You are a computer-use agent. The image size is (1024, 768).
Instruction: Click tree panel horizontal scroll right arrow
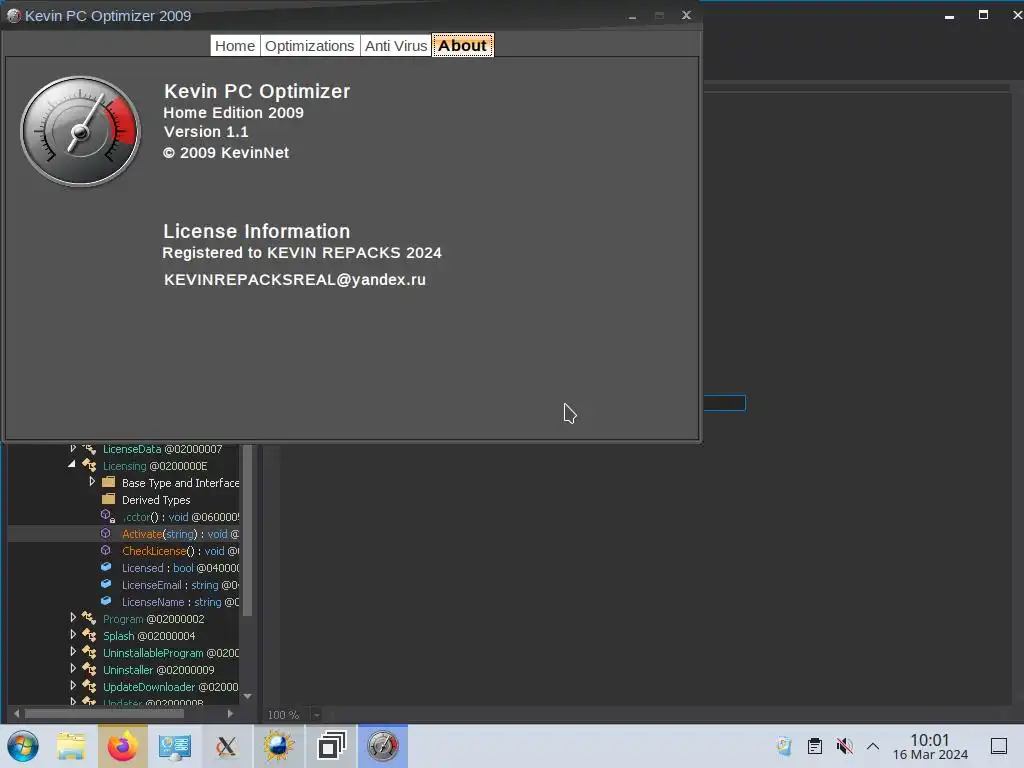click(230, 714)
